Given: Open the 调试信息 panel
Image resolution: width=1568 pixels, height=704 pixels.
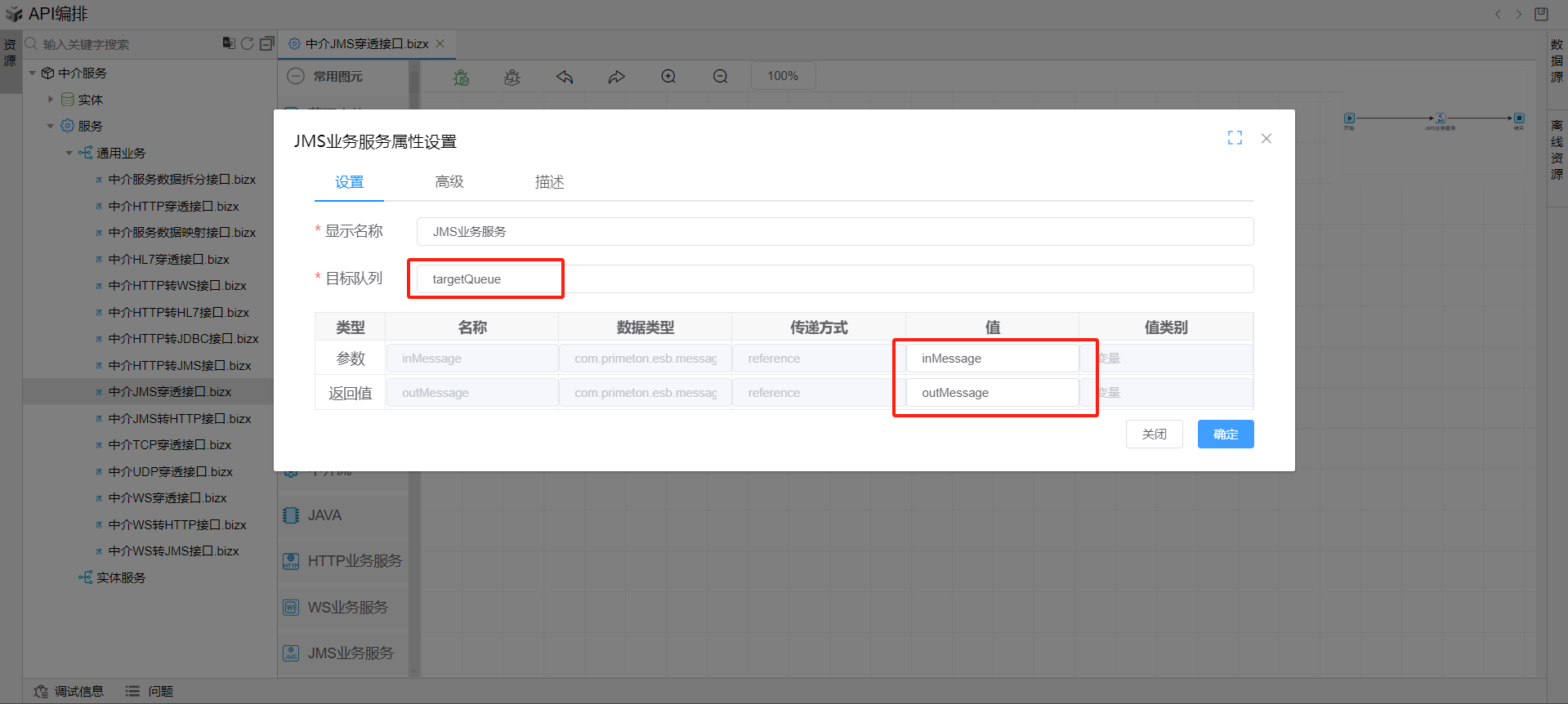Looking at the screenshot, I should tap(70, 692).
